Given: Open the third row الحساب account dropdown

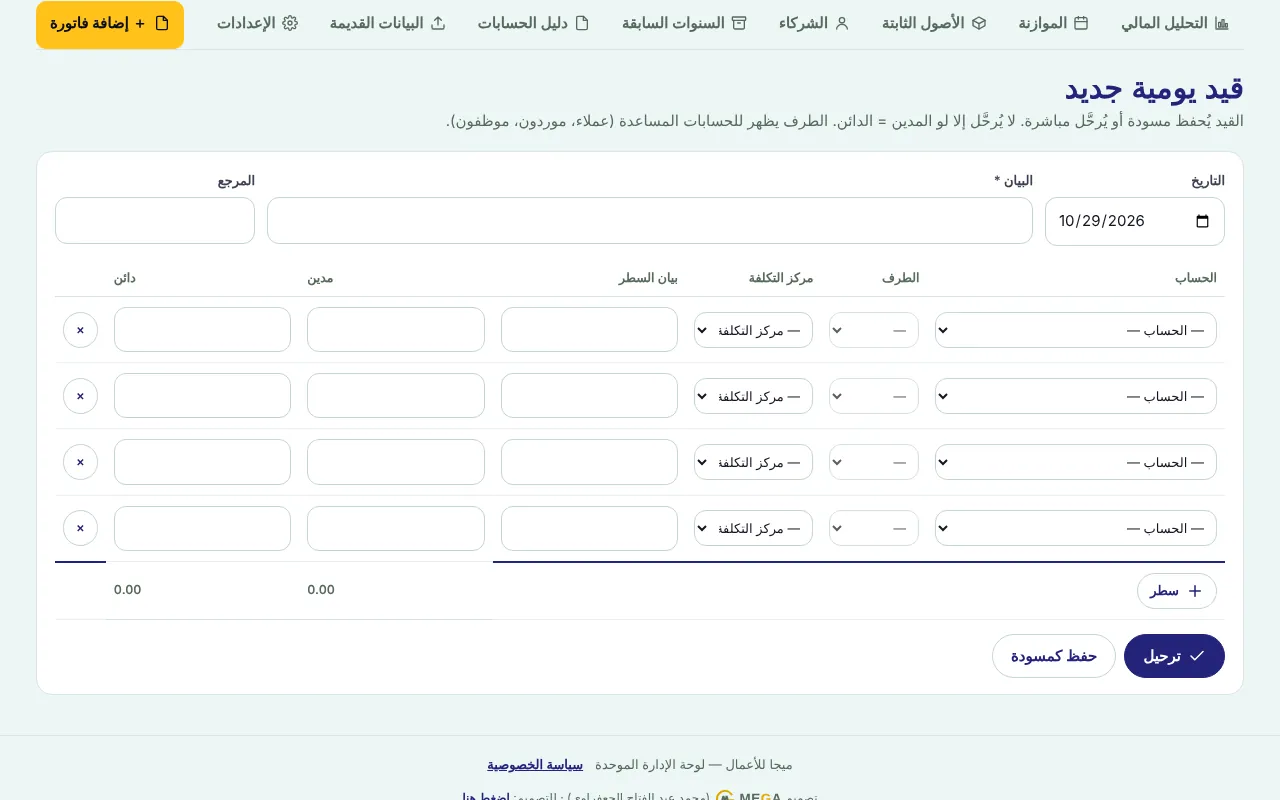Looking at the screenshot, I should pos(1076,462).
